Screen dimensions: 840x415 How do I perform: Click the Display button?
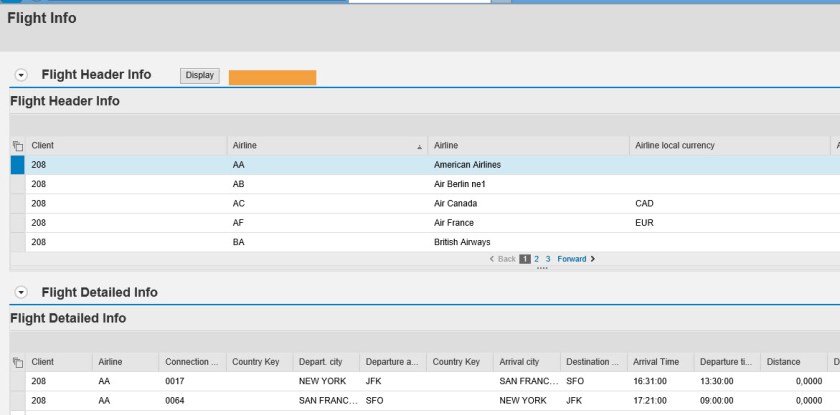(x=199, y=76)
